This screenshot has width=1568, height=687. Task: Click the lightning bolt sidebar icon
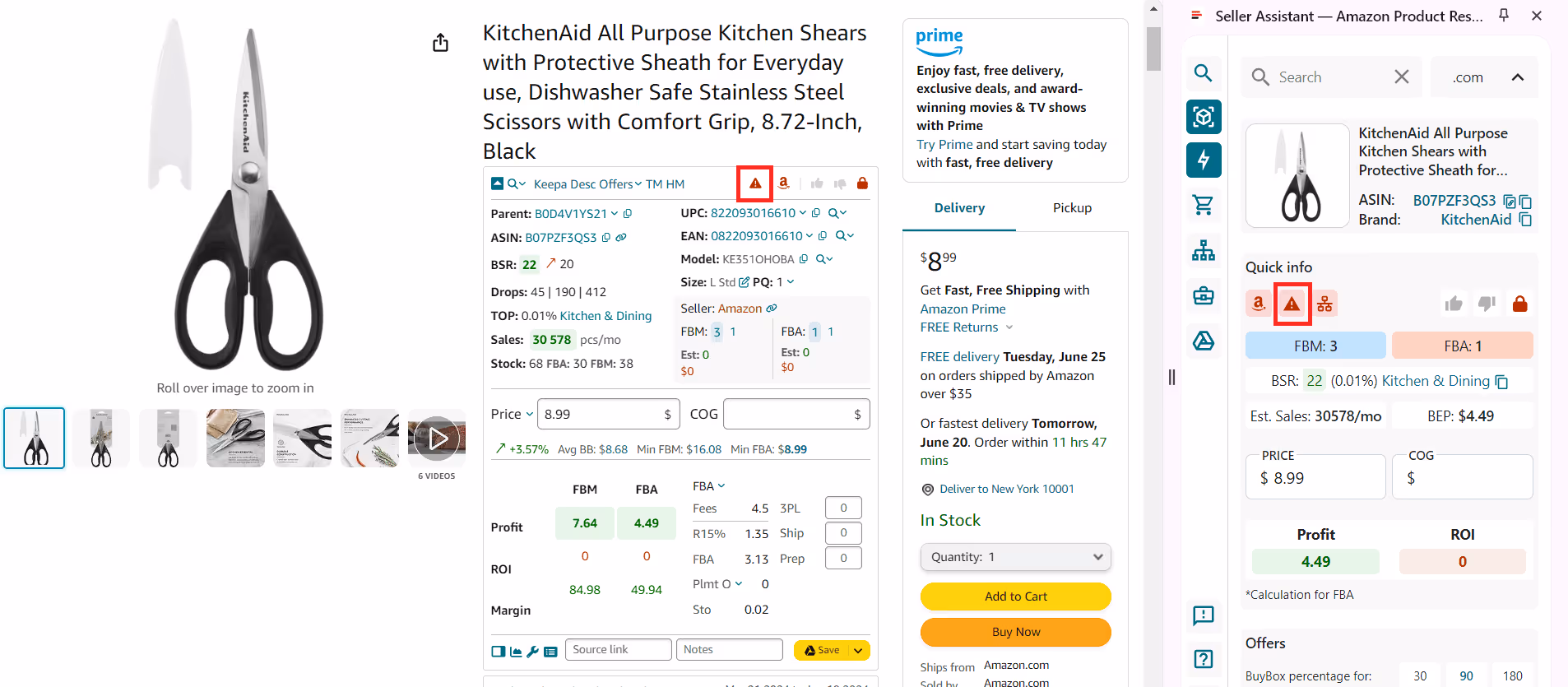point(1204,160)
